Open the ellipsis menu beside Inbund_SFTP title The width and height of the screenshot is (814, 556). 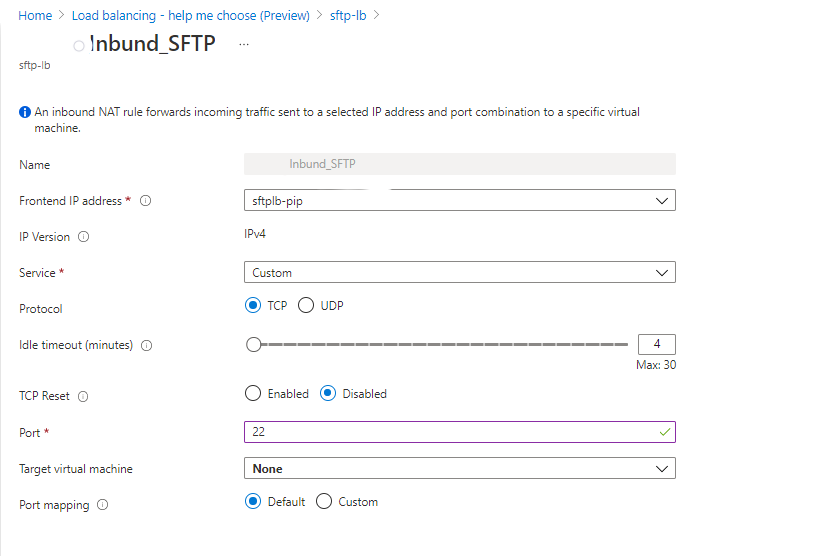(x=244, y=45)
